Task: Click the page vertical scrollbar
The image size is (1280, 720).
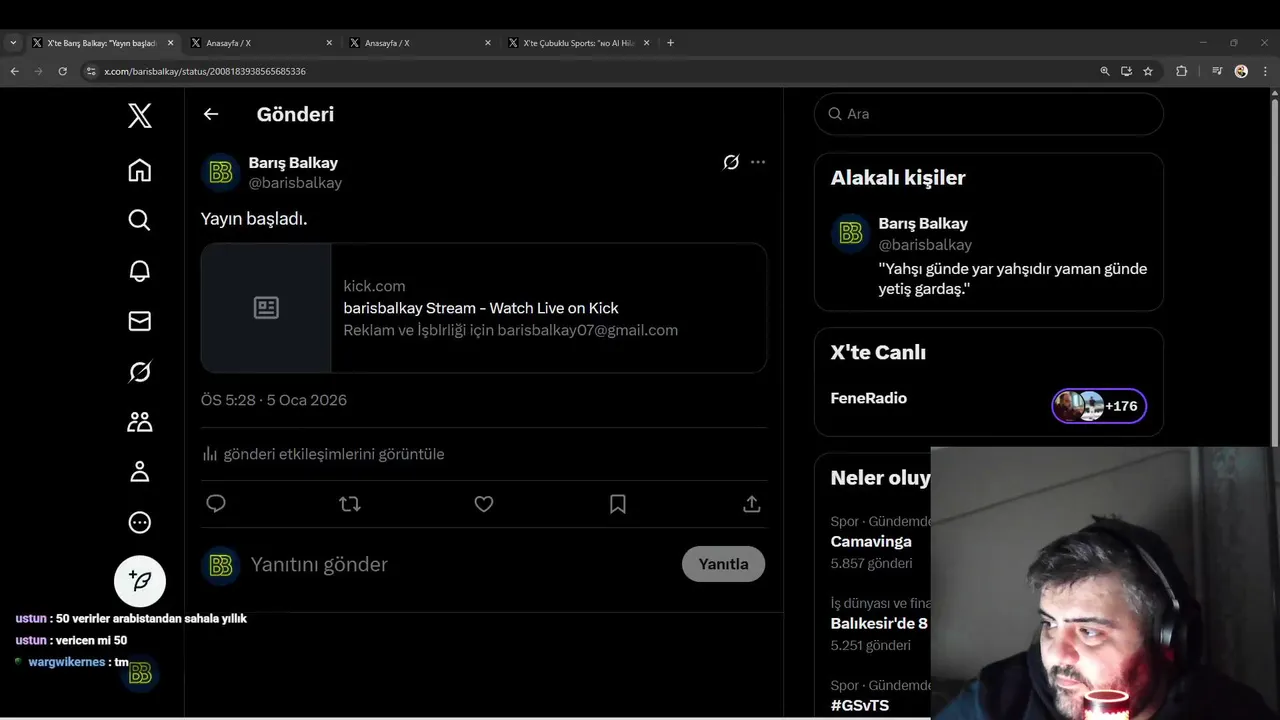Action: (1275, 270)
